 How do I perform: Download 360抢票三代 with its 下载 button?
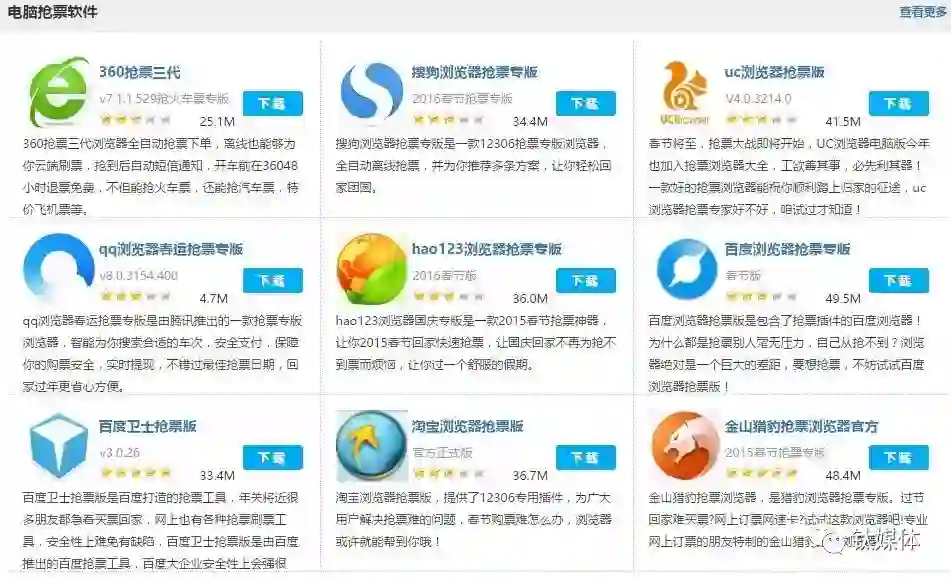tap(272, 103)
